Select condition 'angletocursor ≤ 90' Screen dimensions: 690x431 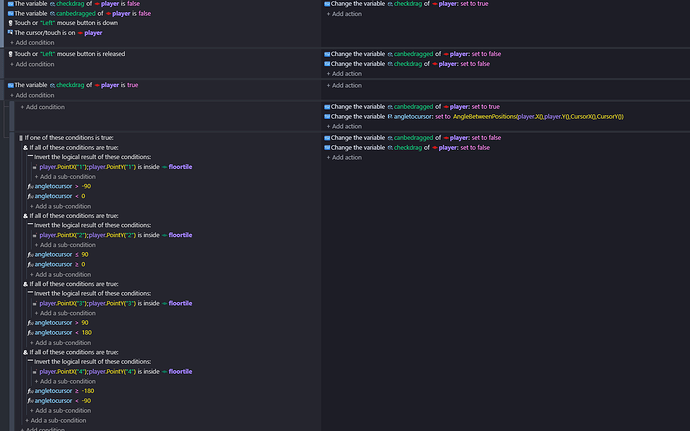pyautogui.click(x=58, y=254)
